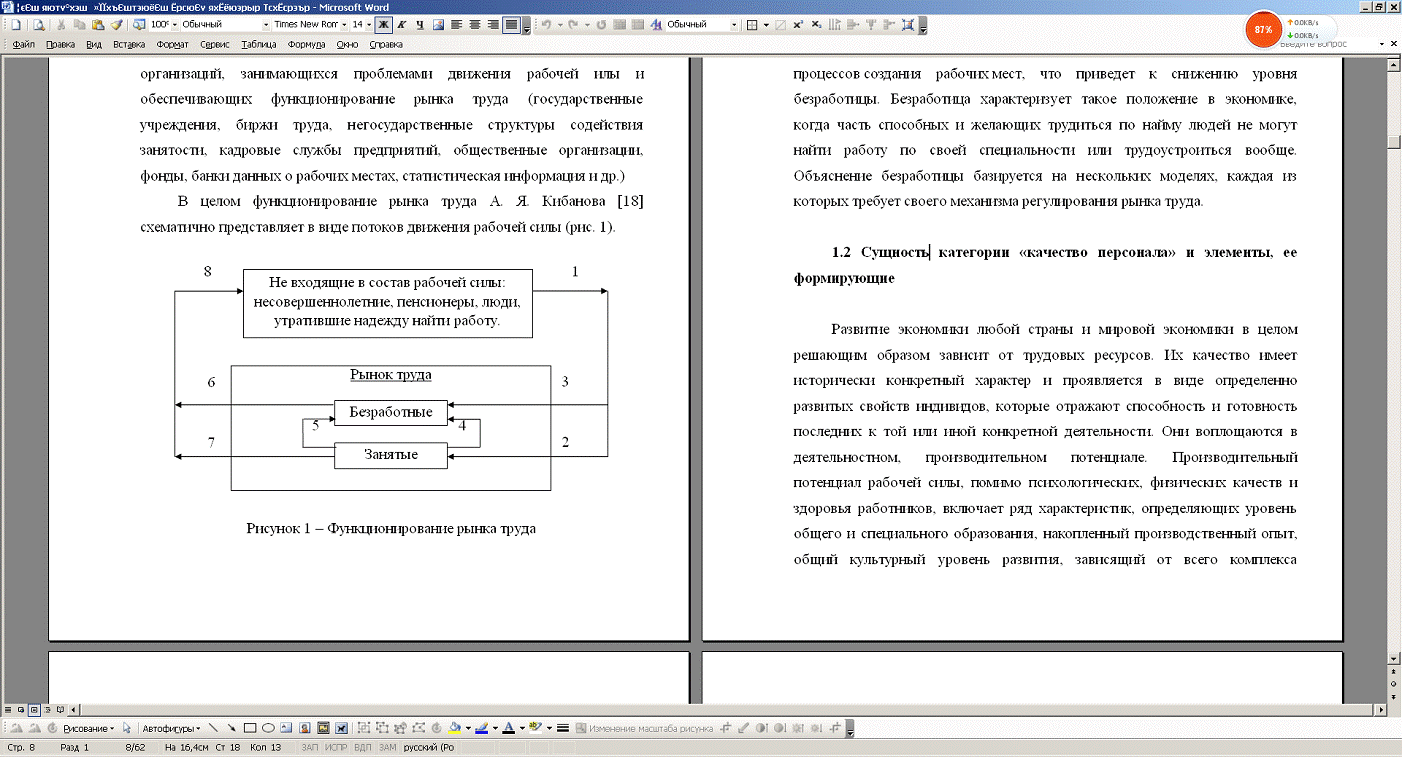Click the Безработные box in the diagram
The width and height of the screenshot is (1402, 757).
390,412
